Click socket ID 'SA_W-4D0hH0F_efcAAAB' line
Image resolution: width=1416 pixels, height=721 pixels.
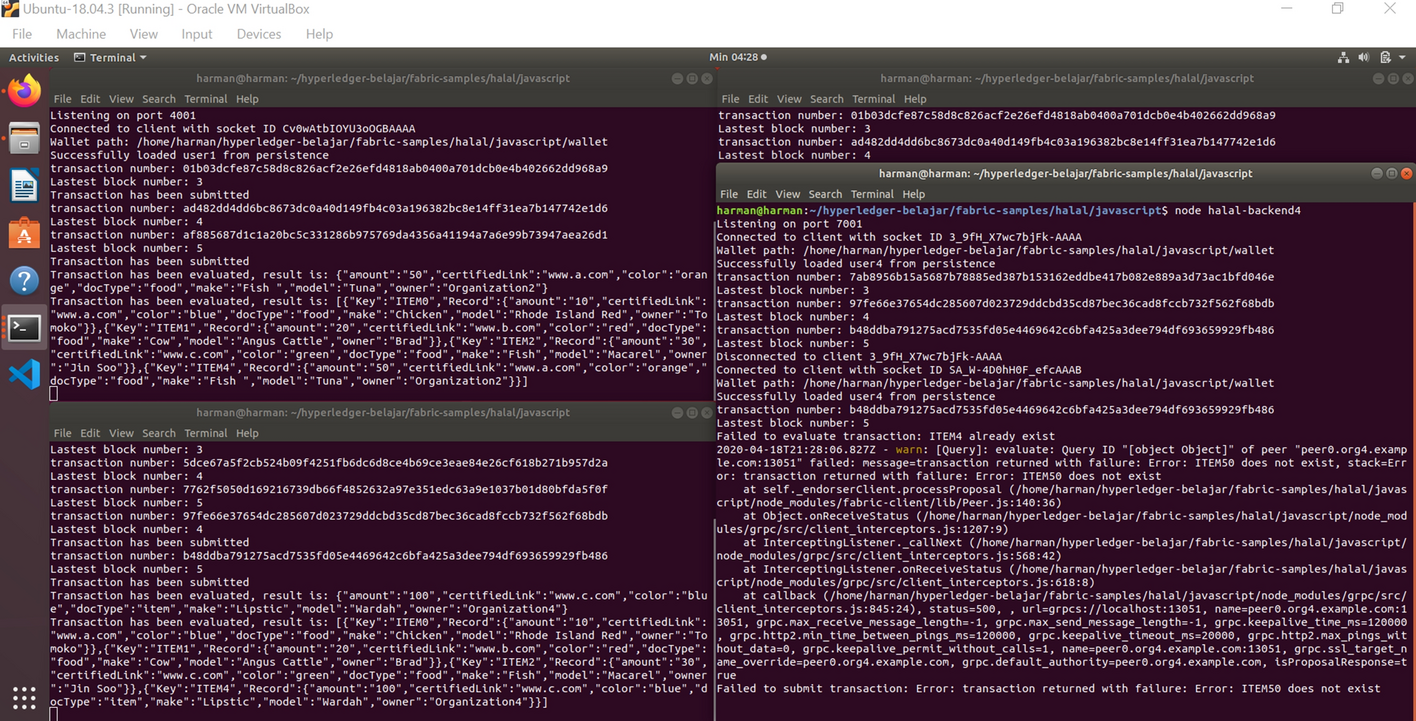pos(899,370)
